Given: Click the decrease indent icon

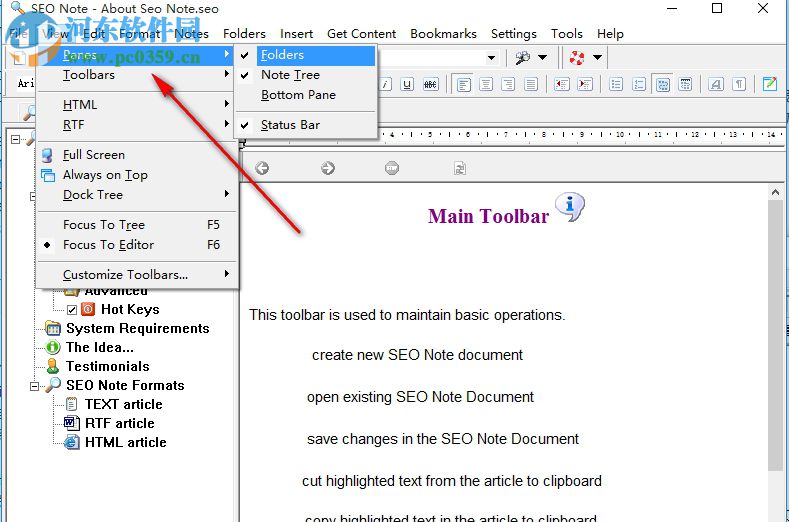Looking at the screenshot, I should coord(562,84).
